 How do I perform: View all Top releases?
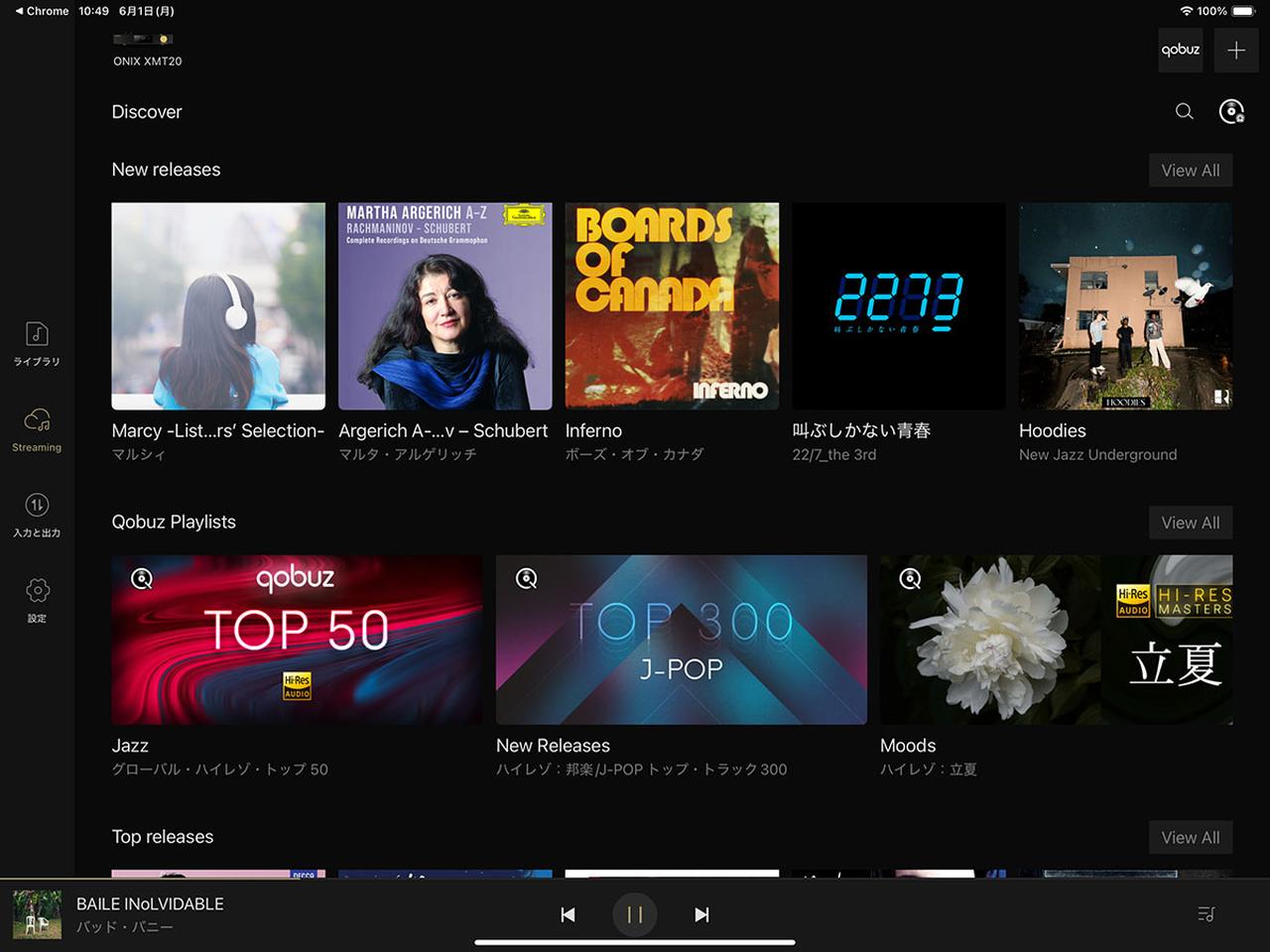1191,837
